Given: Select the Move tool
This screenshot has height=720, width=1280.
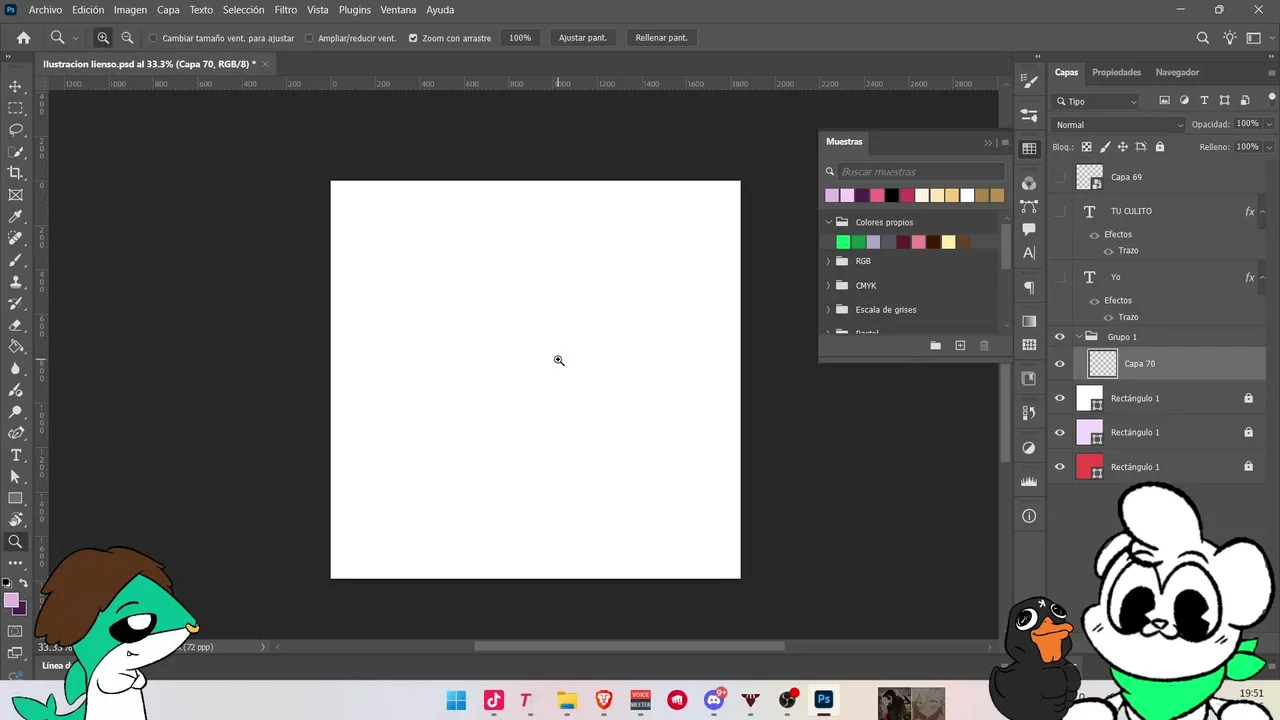Looking at the screenshot, I should click(x=16, y=86).
